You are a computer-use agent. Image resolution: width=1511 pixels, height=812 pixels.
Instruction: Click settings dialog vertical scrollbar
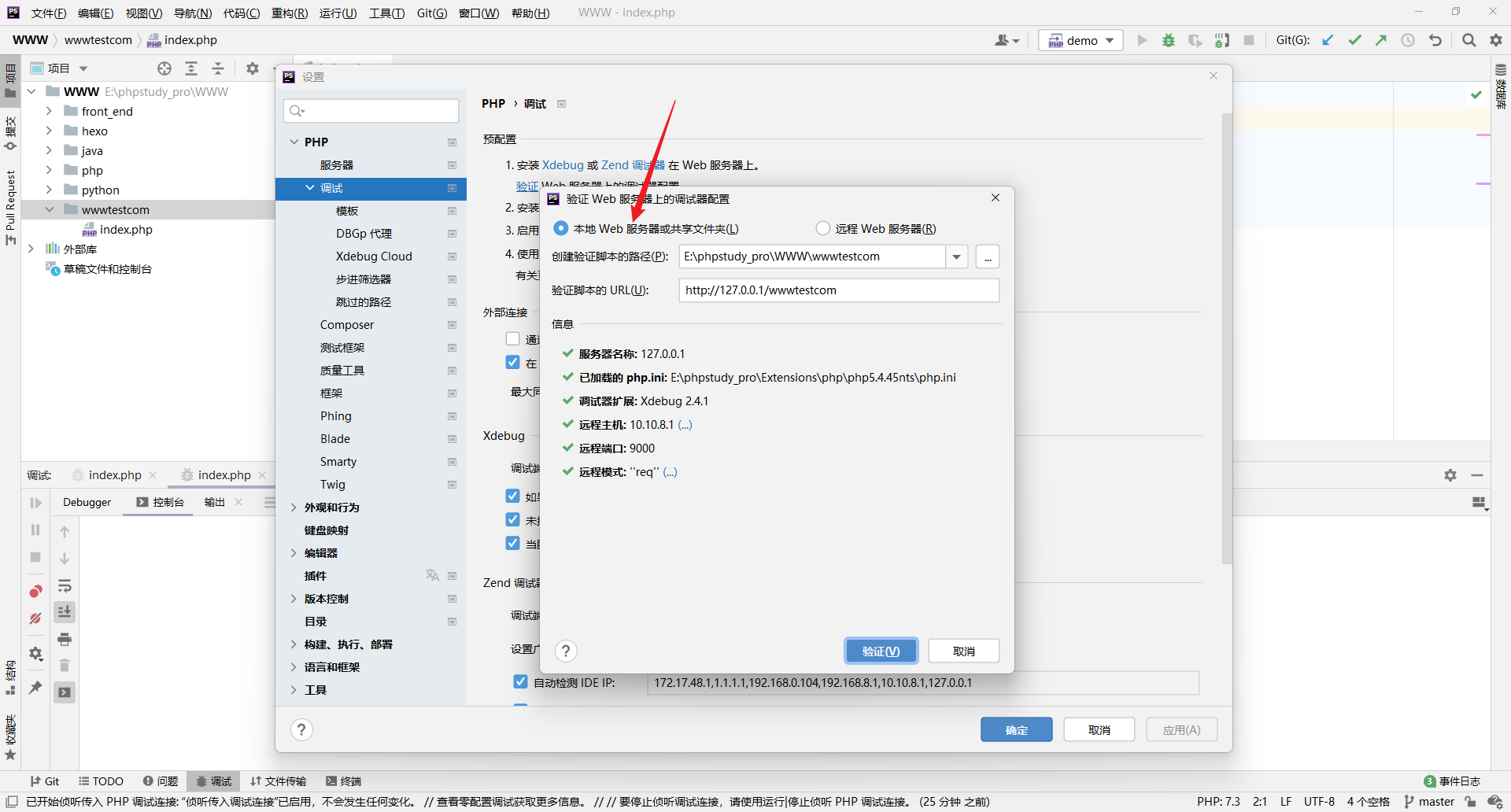tap(1226, 338)
